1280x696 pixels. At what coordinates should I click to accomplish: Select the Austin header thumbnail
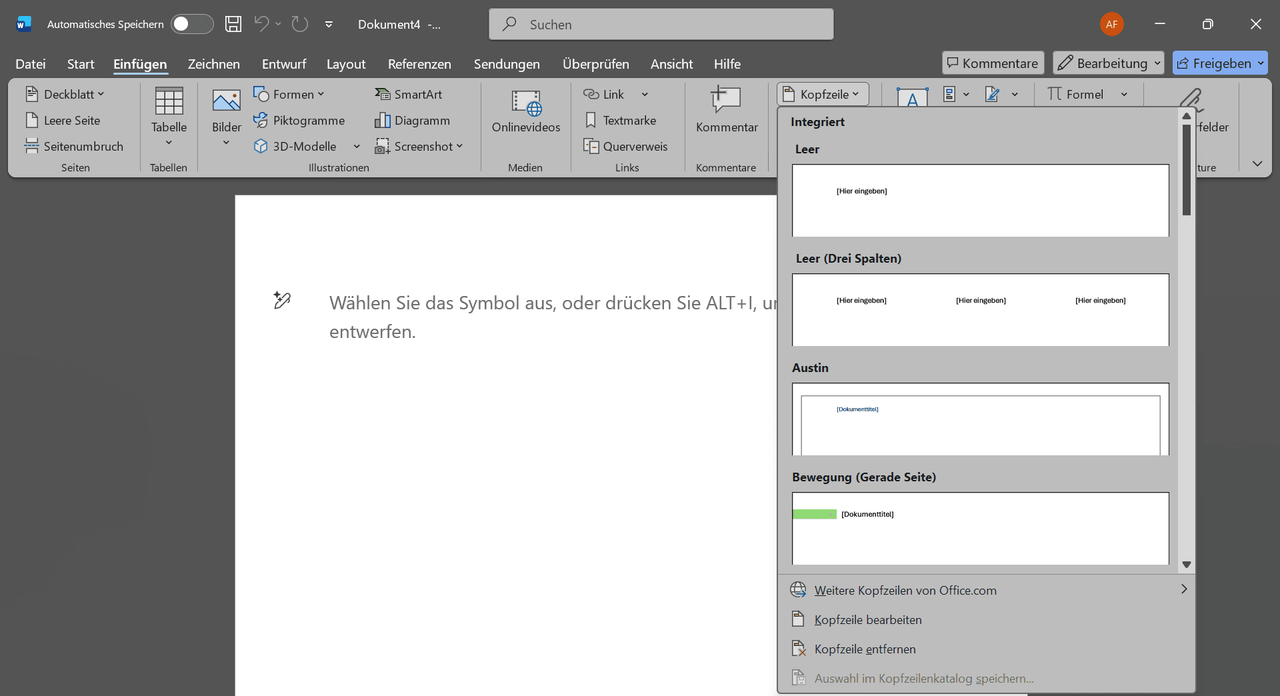pos(980,419)
